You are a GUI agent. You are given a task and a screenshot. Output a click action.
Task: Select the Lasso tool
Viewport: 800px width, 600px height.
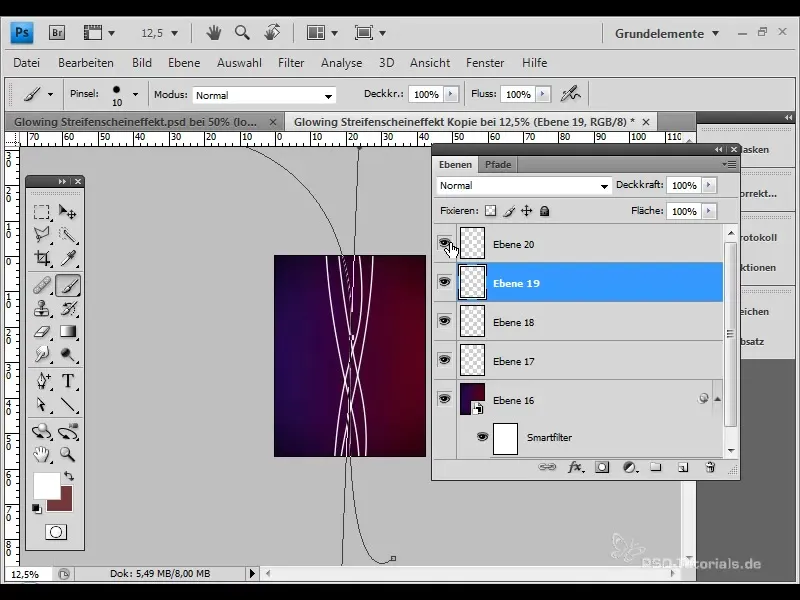tap(41, 235)
